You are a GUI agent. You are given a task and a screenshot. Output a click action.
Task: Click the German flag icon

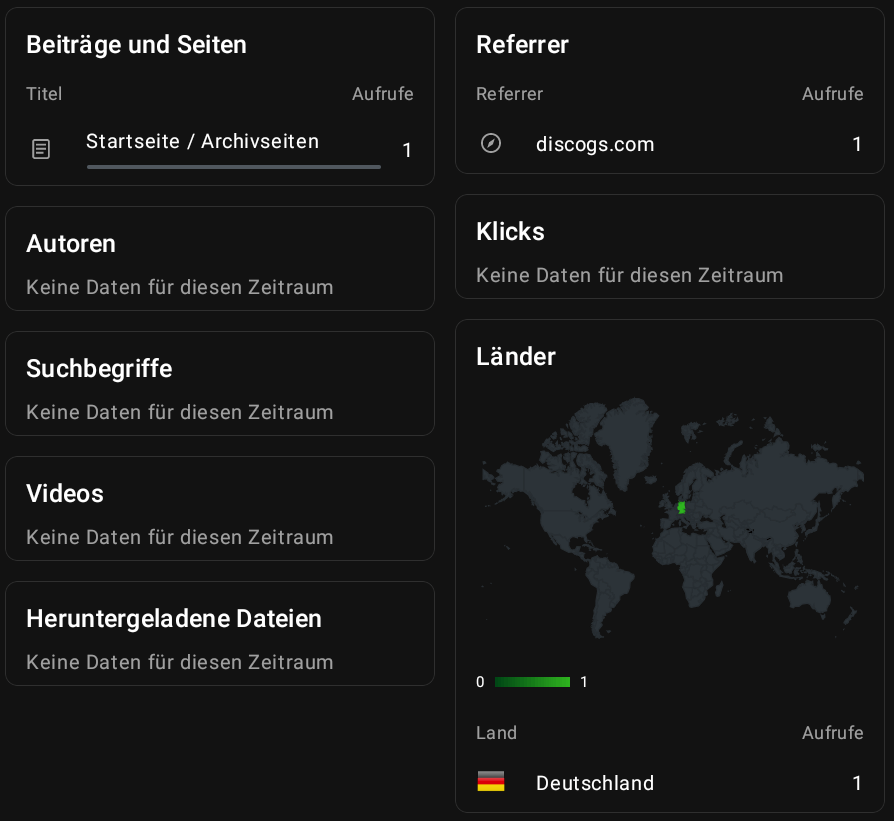tap(491, 782)
